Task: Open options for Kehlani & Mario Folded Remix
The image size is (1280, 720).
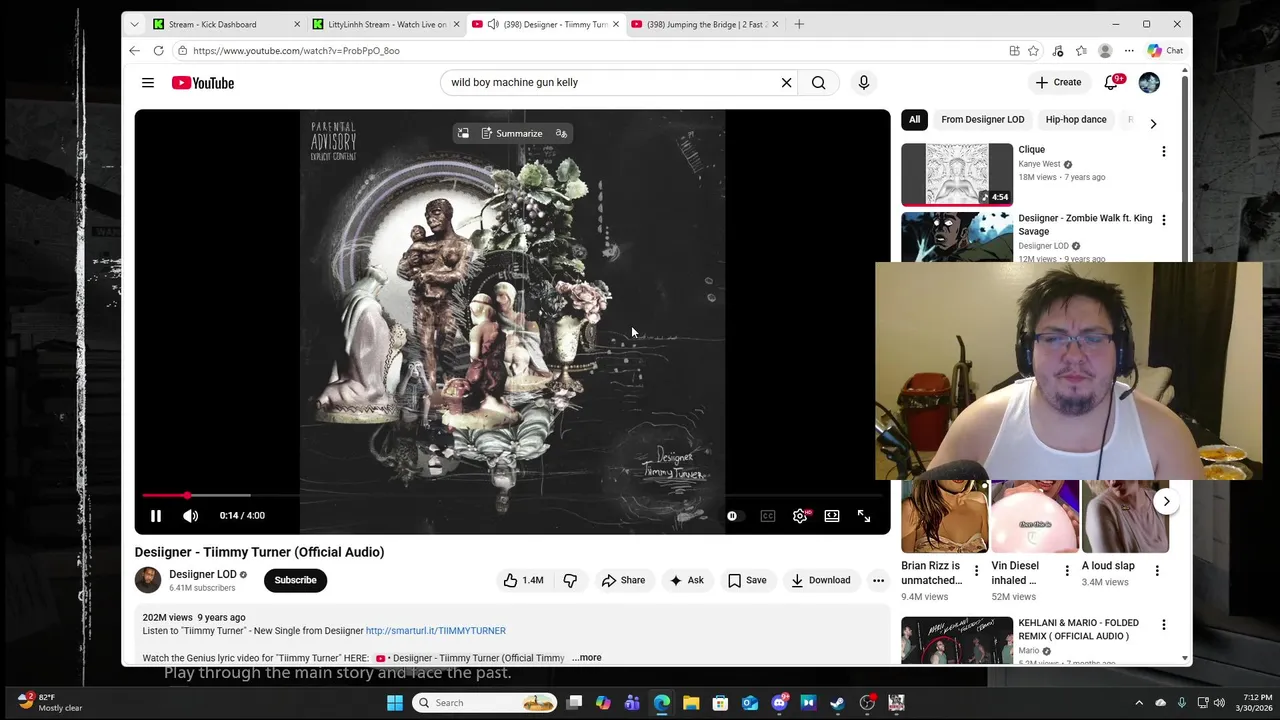Action: coord(1163,625)
